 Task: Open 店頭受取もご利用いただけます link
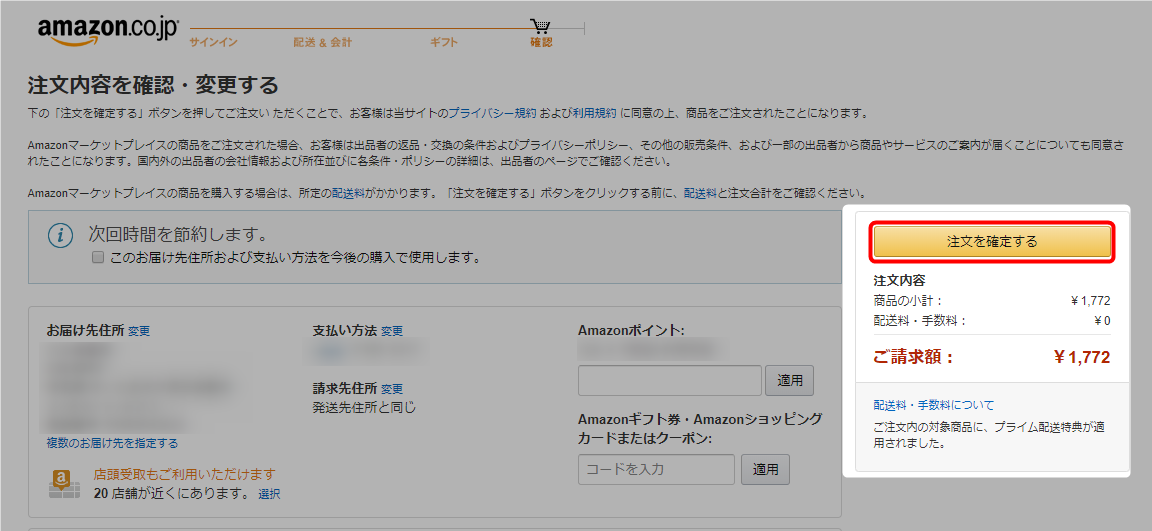click(x=184, y=474)
